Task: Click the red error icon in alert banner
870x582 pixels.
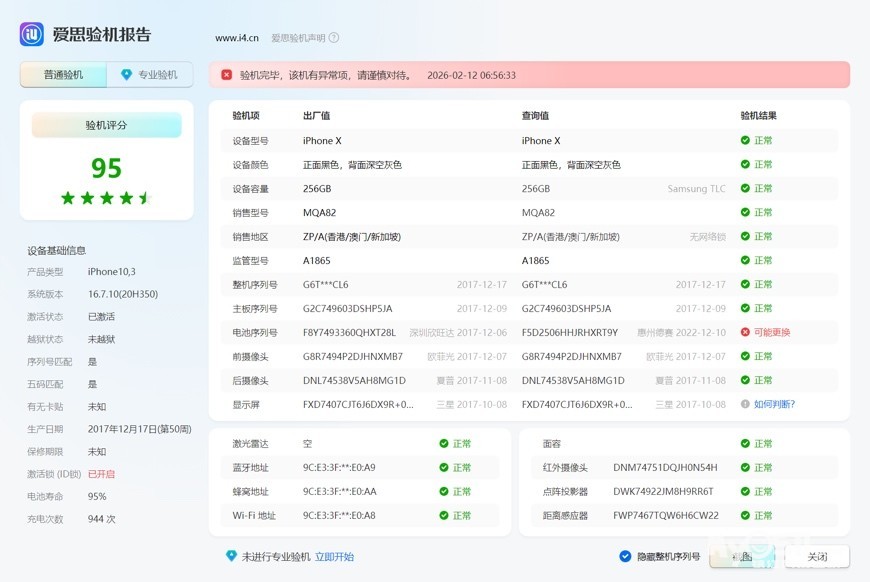Action: click(x=226, y=75)
